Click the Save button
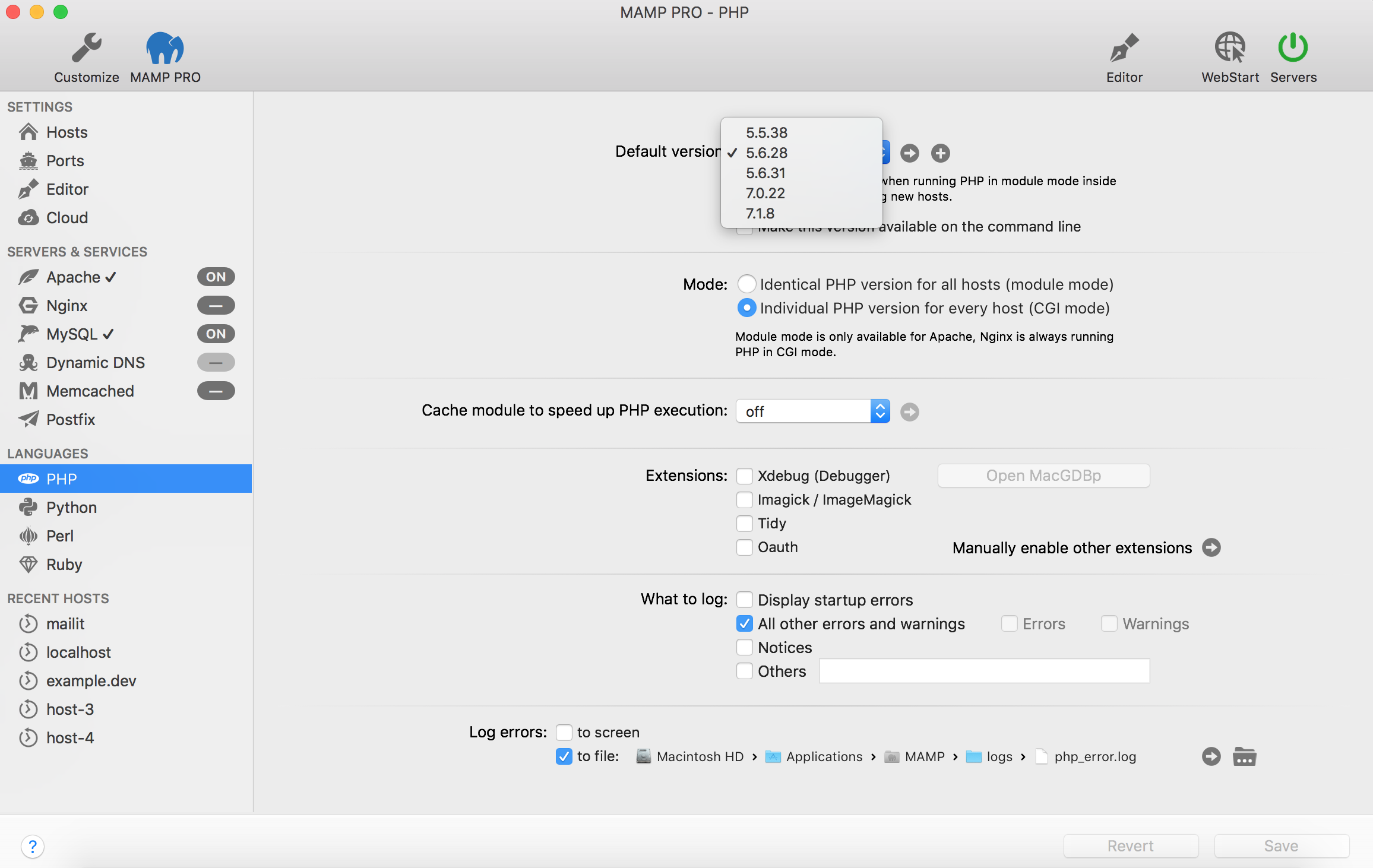 1282,845
